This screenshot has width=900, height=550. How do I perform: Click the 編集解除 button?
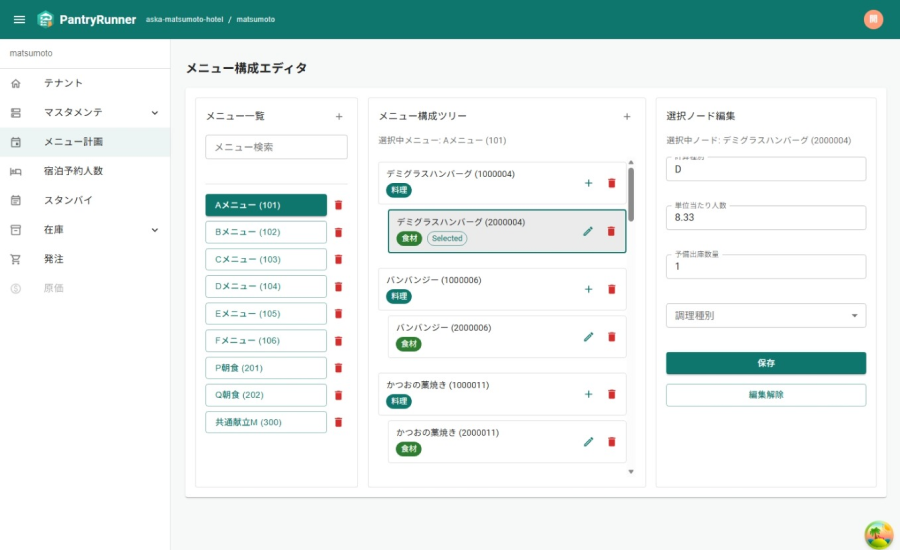(x=766, y=395)
